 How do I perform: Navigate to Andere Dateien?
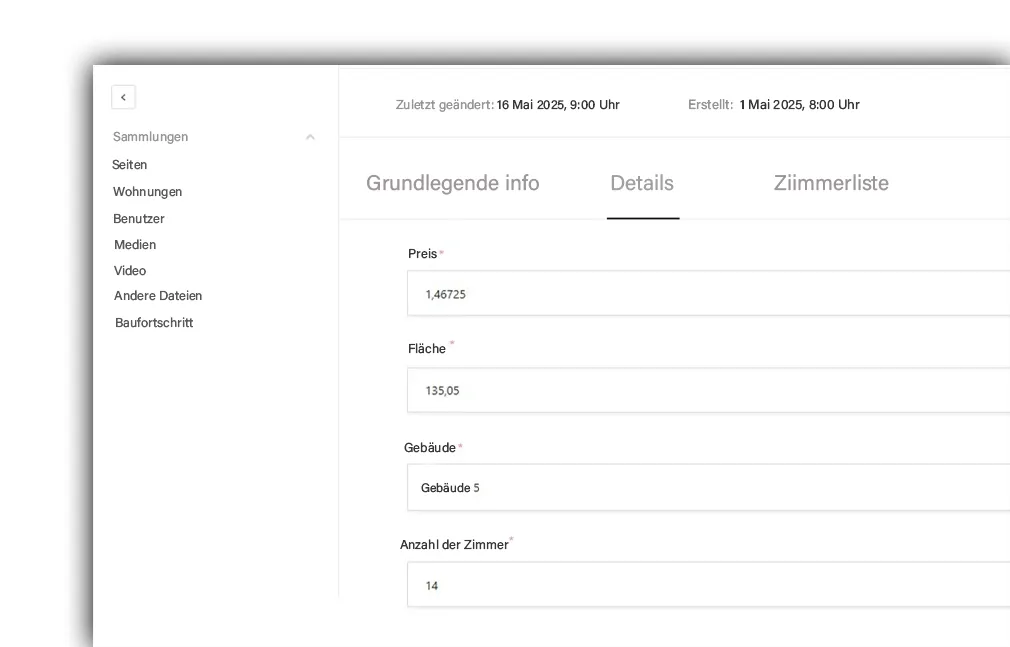coord(158,295)
